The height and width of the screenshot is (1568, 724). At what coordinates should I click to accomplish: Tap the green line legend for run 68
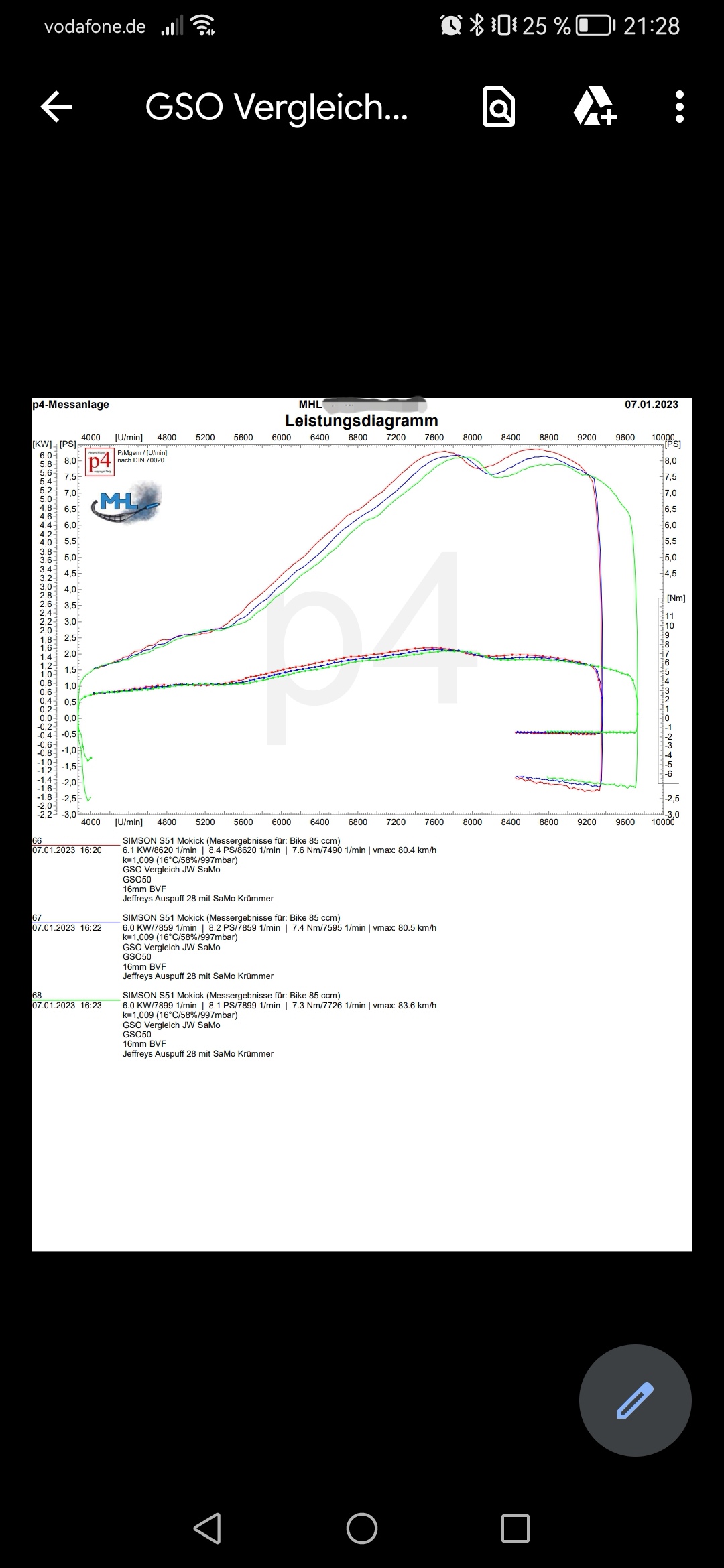[x=76, y=1000]
